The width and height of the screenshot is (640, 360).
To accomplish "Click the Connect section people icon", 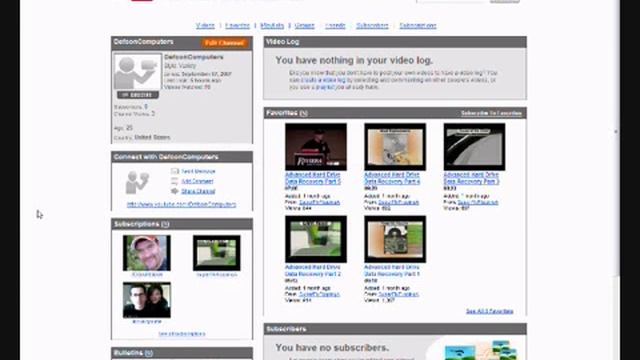I will coord(137,182).
